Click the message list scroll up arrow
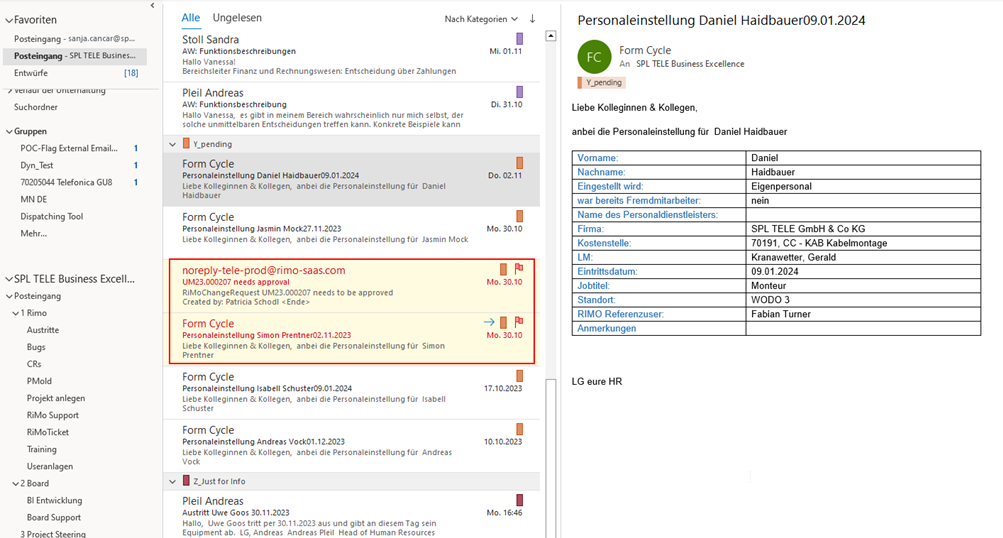Screen dimensions: 1003x538 pos(551,36)
